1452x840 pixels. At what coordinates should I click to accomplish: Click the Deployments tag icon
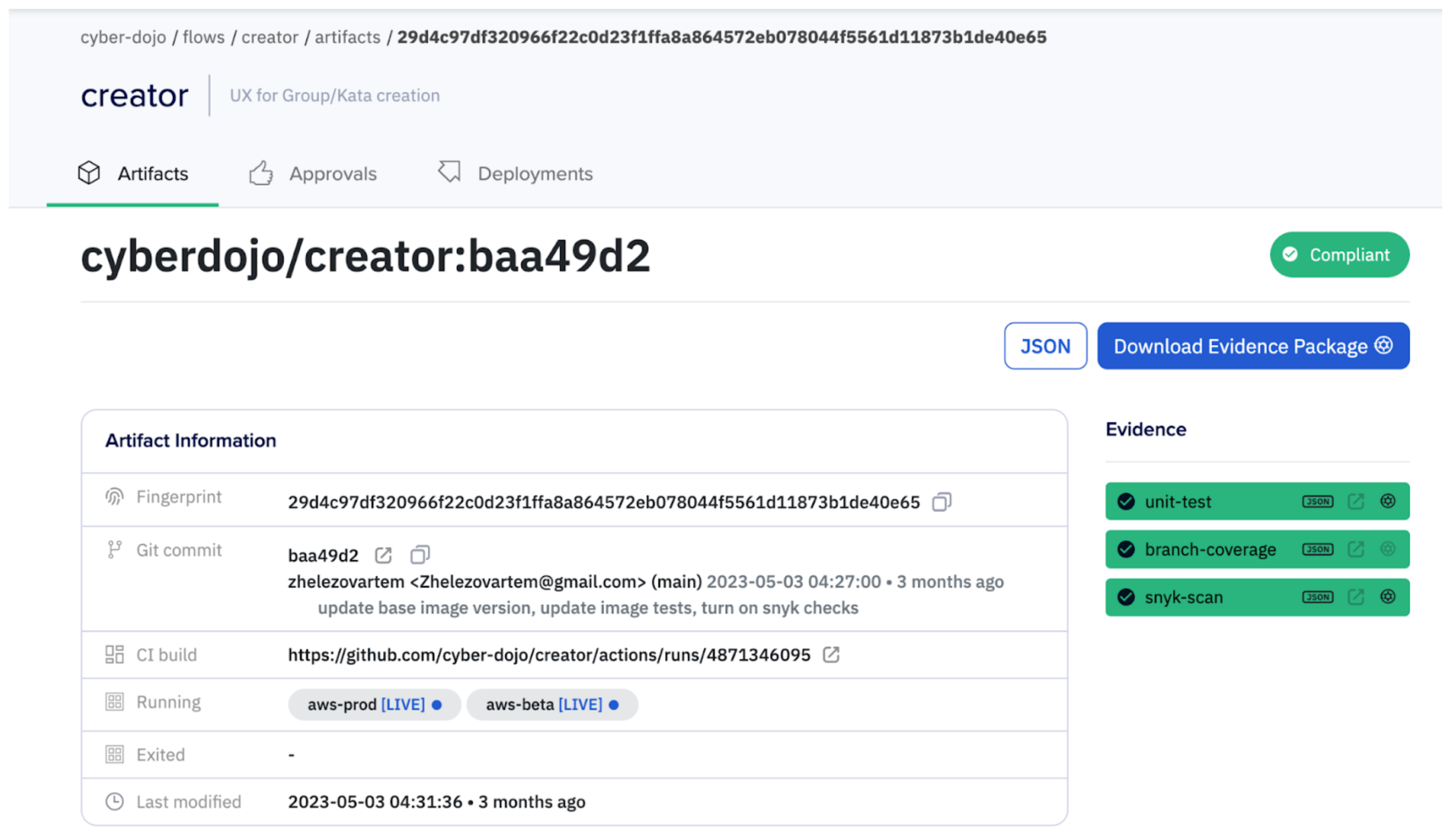click(450, 172)
